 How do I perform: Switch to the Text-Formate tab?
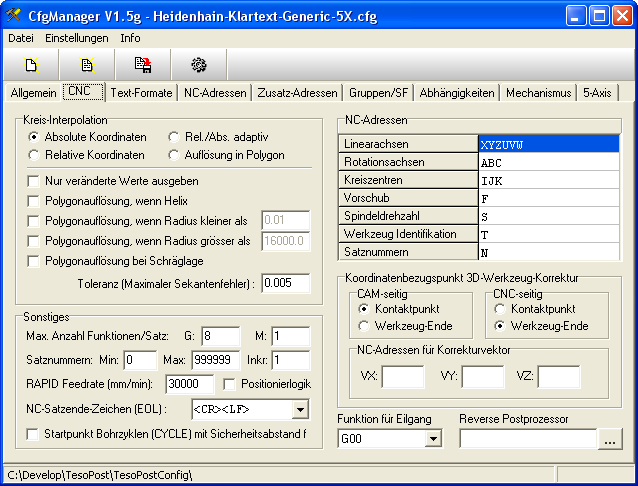tap(141, 93)
